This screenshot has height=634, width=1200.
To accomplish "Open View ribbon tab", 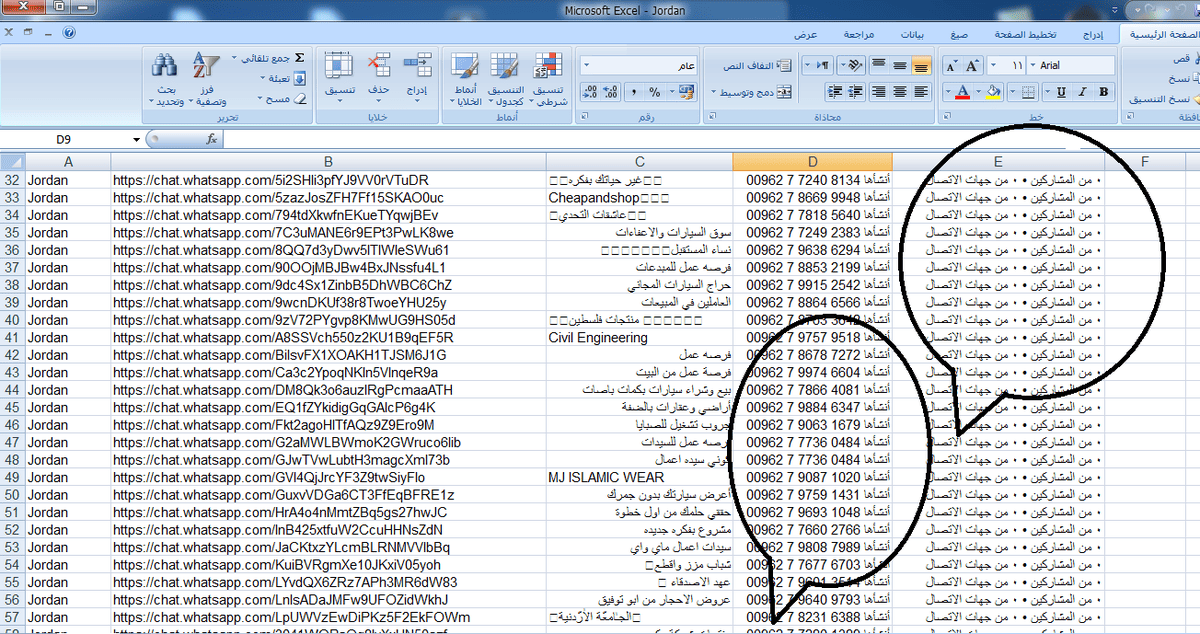I will point(806,34).
